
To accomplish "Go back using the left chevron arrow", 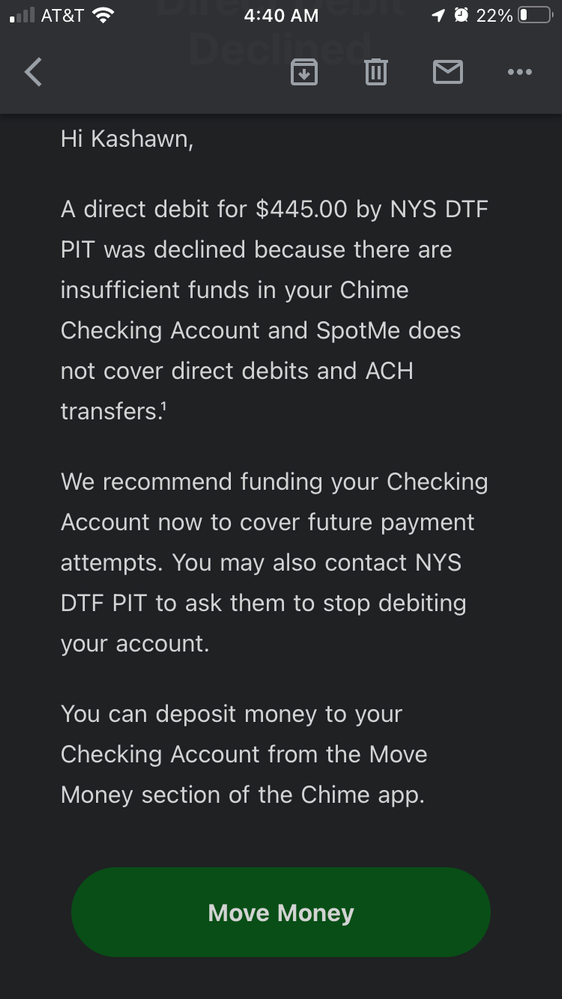I will 33,71.
